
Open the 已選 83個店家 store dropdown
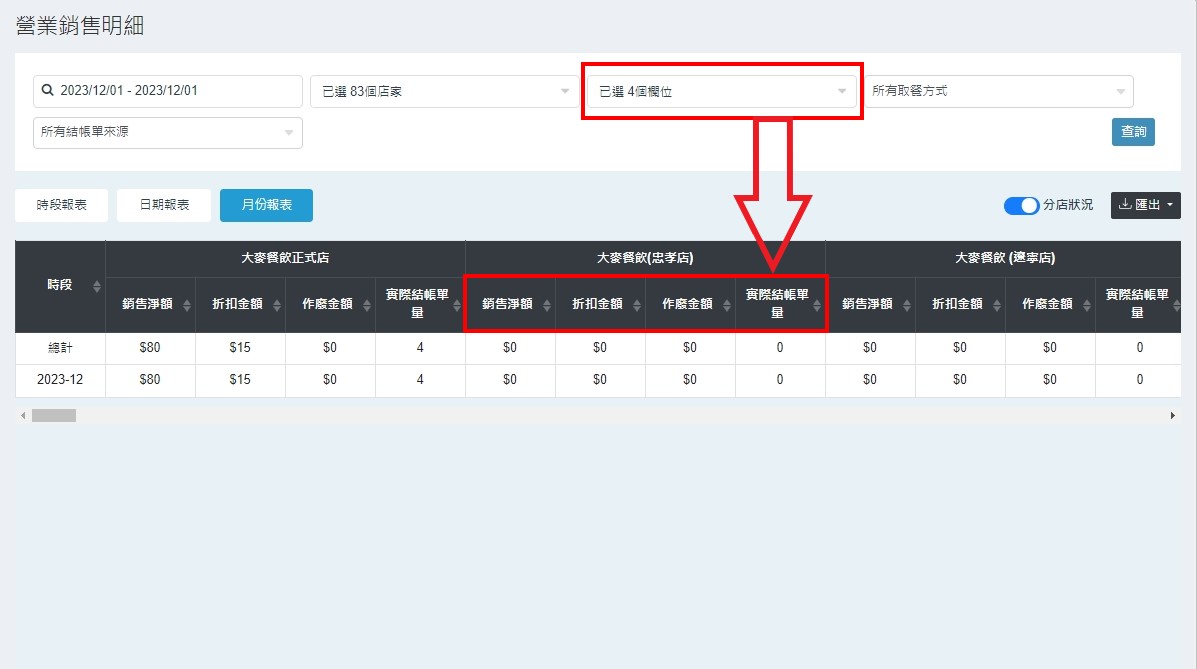pos(444,92)
